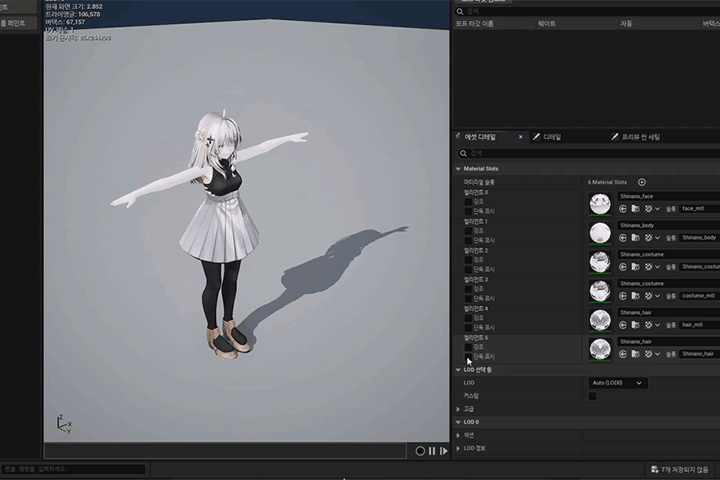This screenshot has width=720, height=480.
Task: Use selected asset for 엘리먼트 3 costume material
Action: (x=623, y=296)
